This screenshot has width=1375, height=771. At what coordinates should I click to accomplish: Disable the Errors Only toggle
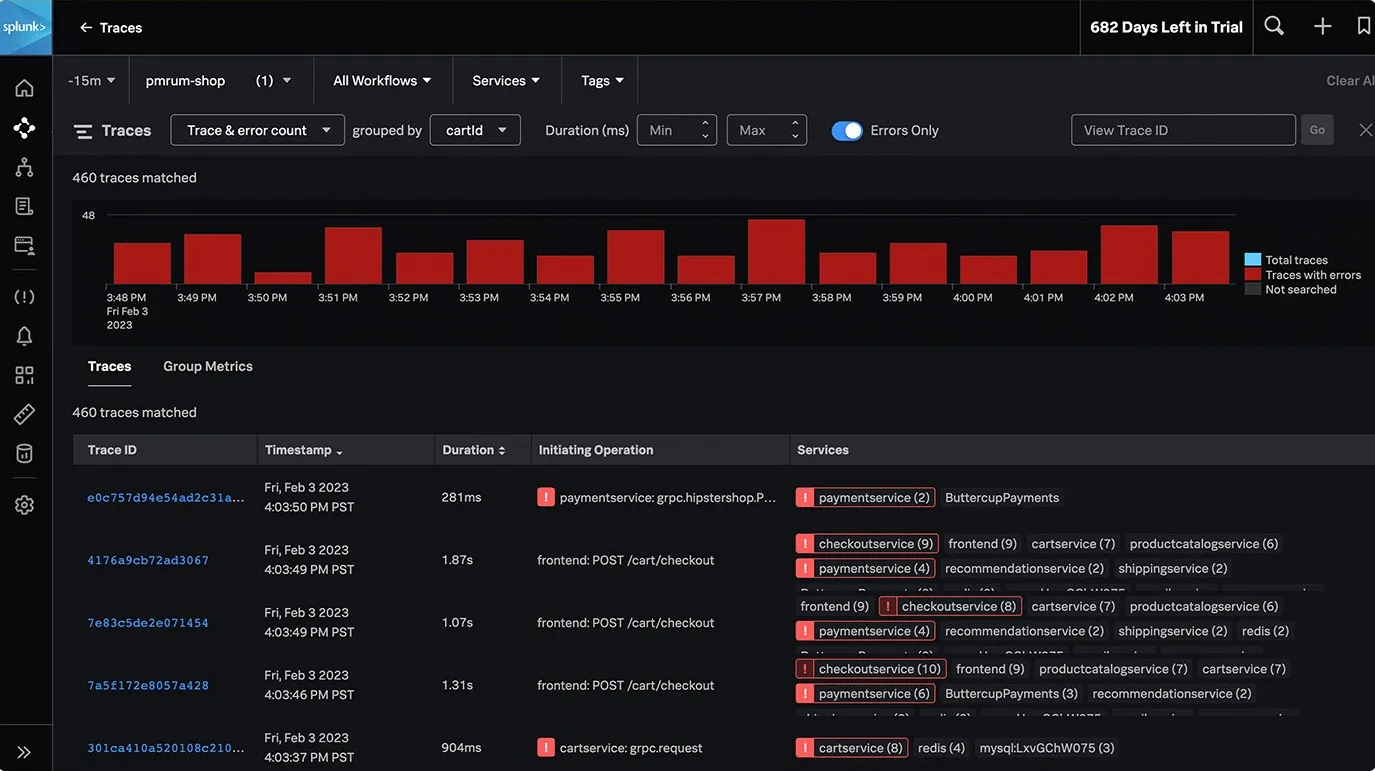pos(847,130)
